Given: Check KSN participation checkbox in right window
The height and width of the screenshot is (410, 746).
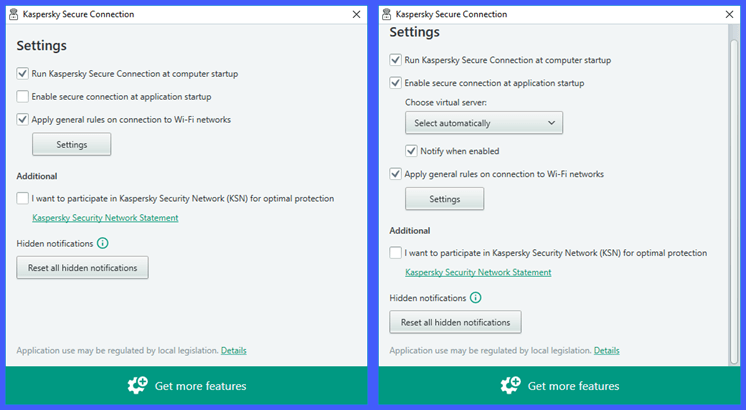Looking at the screenshot, I should [395, 253].
